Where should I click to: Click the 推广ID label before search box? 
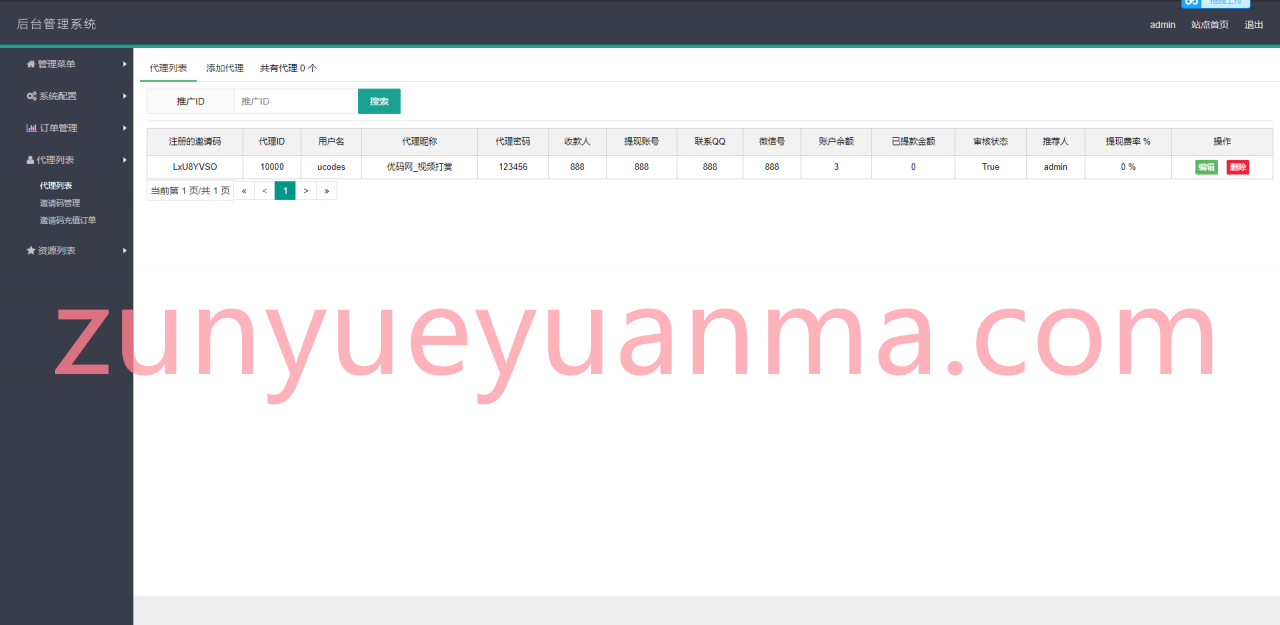click(x=191, y=101)
